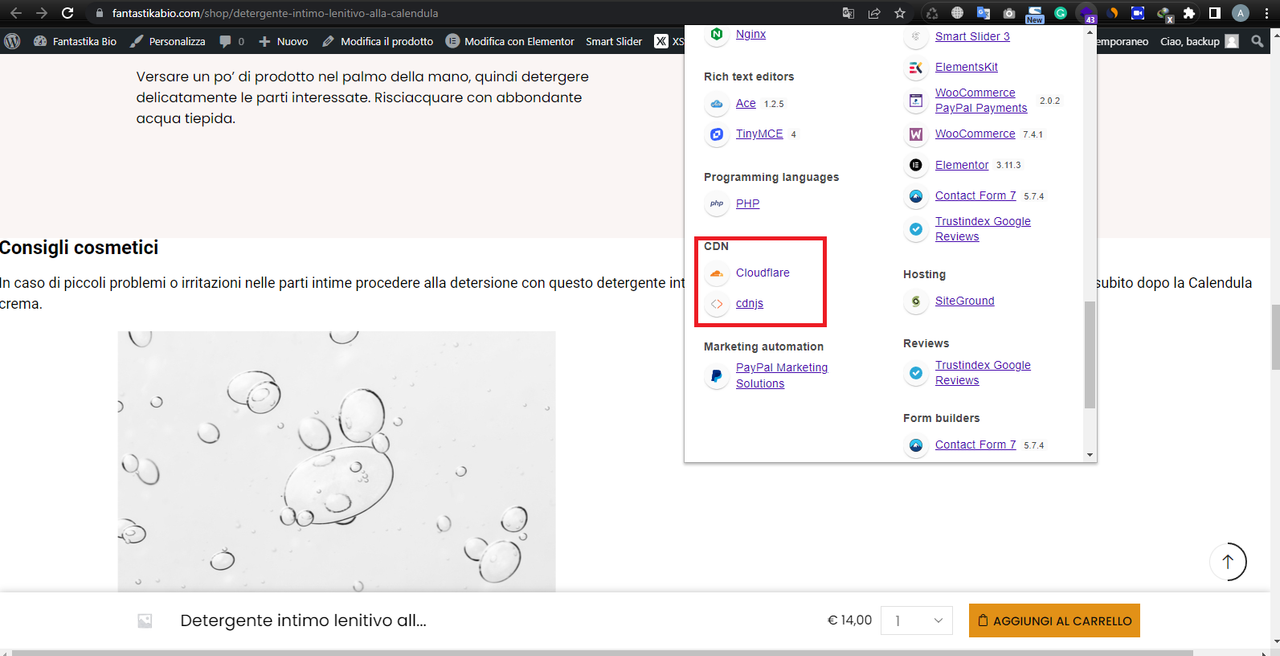Click the Elementor logo icon in popup

pyautogui.click(x=915, y=165)
